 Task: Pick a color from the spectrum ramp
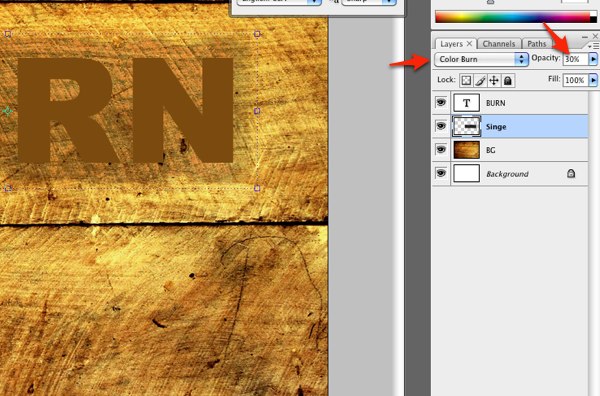[513, 17]
